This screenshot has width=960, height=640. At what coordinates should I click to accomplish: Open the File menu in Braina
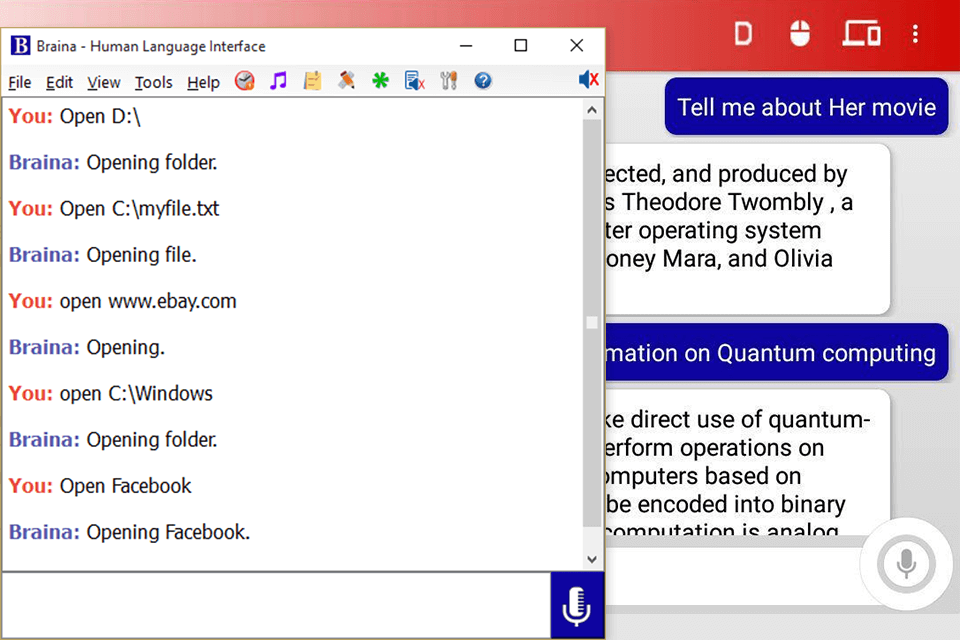pos(20,82)
